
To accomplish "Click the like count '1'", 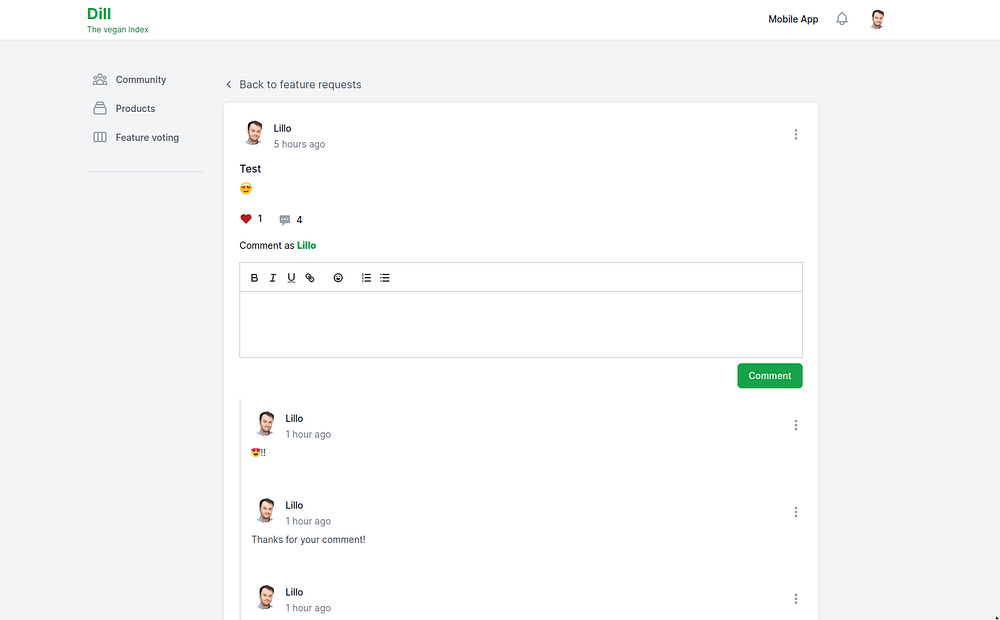I will coord(260,218).
